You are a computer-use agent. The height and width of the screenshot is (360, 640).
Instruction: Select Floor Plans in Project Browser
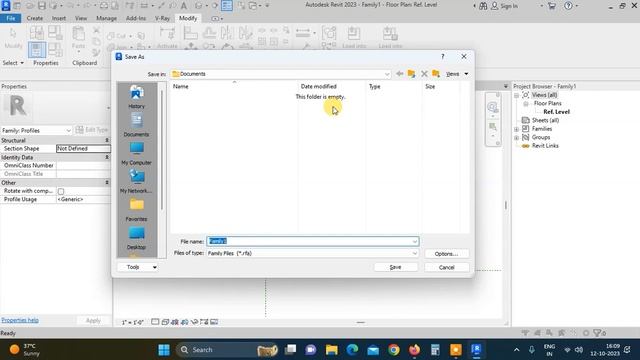(x=547, y=103)
